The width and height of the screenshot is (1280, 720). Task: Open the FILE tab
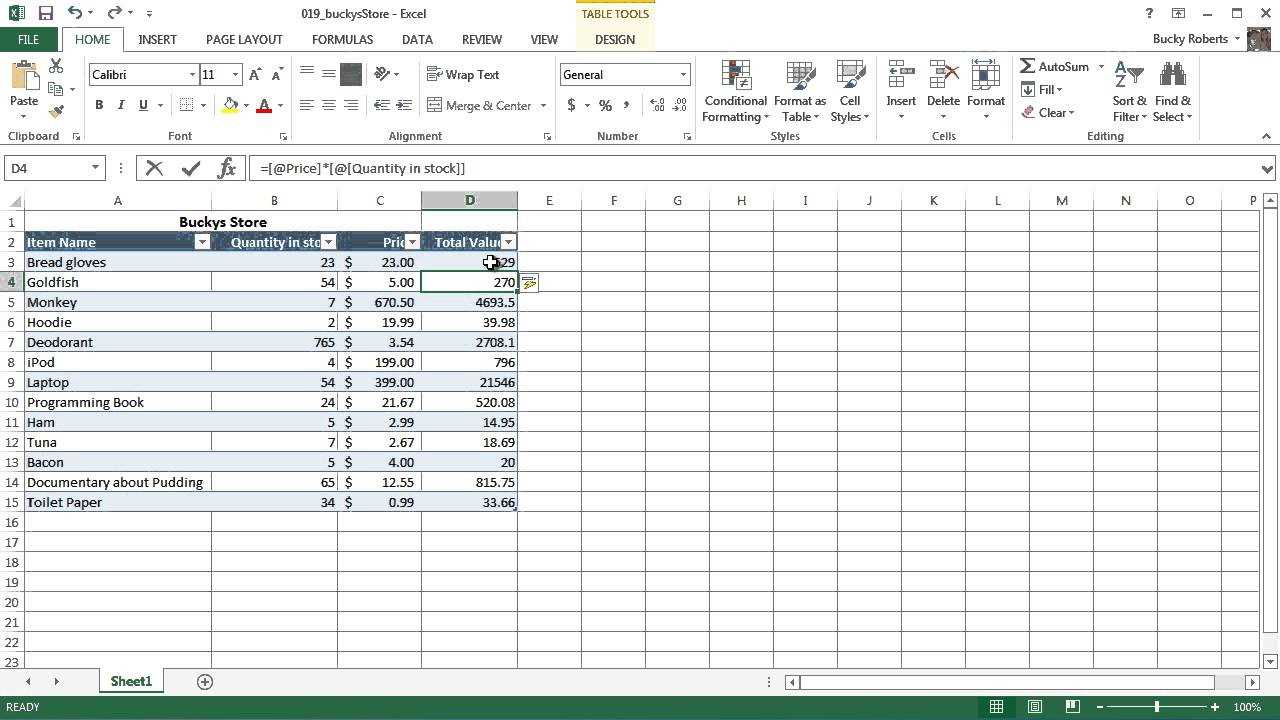(28, 39)
